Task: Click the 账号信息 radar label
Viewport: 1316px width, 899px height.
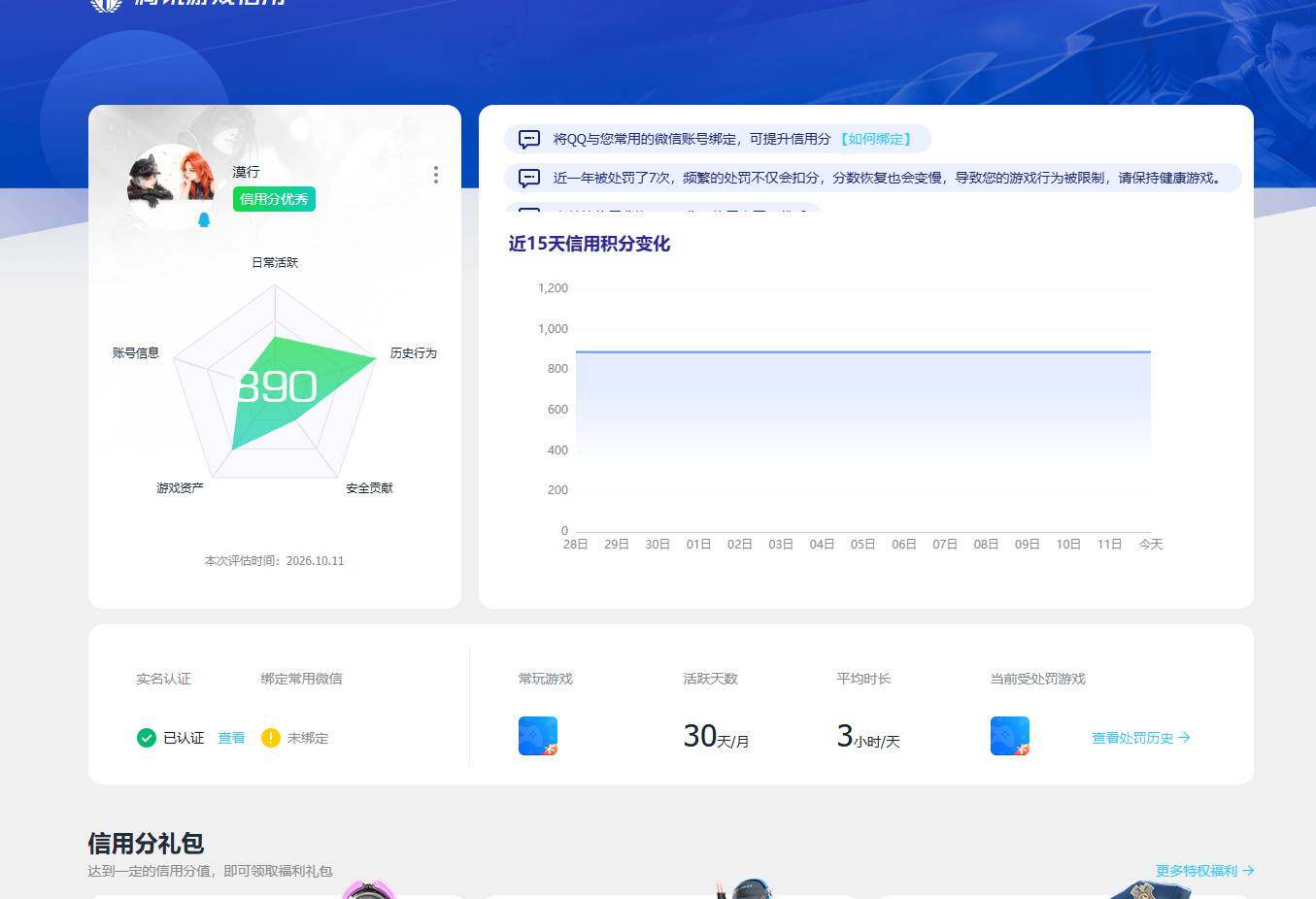Action: coord(136,352)
